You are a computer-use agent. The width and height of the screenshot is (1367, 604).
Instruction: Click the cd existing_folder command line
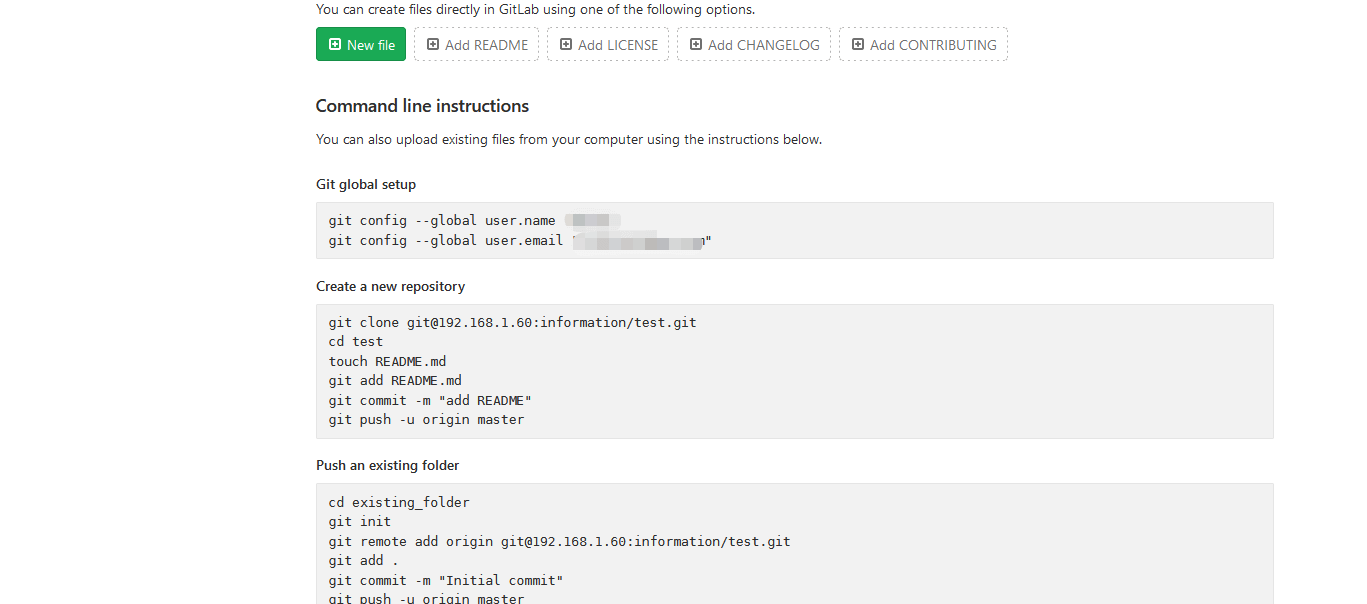coord(399,502)
